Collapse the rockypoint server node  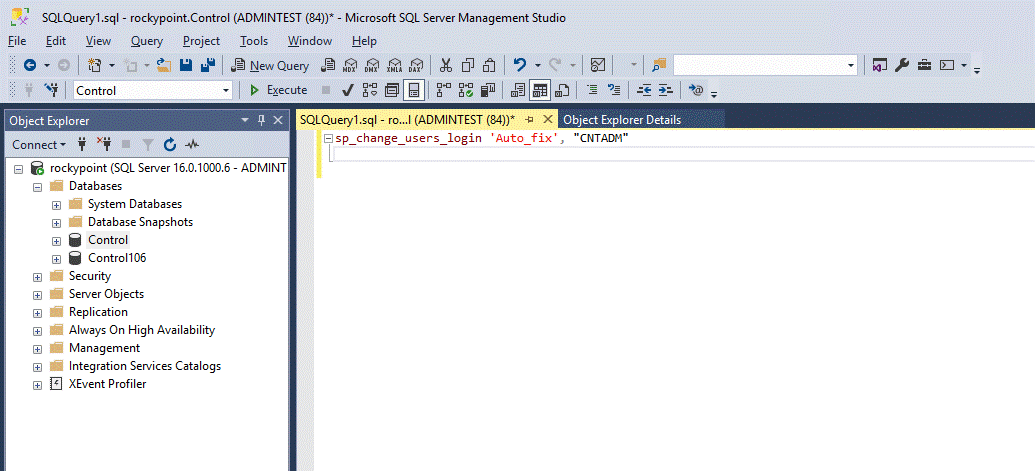(18, 169)
